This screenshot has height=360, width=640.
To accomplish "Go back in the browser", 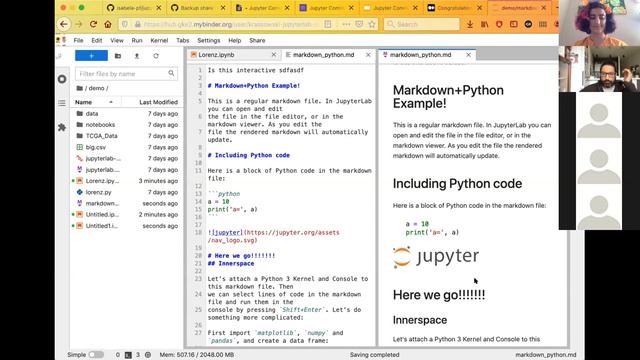I will point(64,24).
